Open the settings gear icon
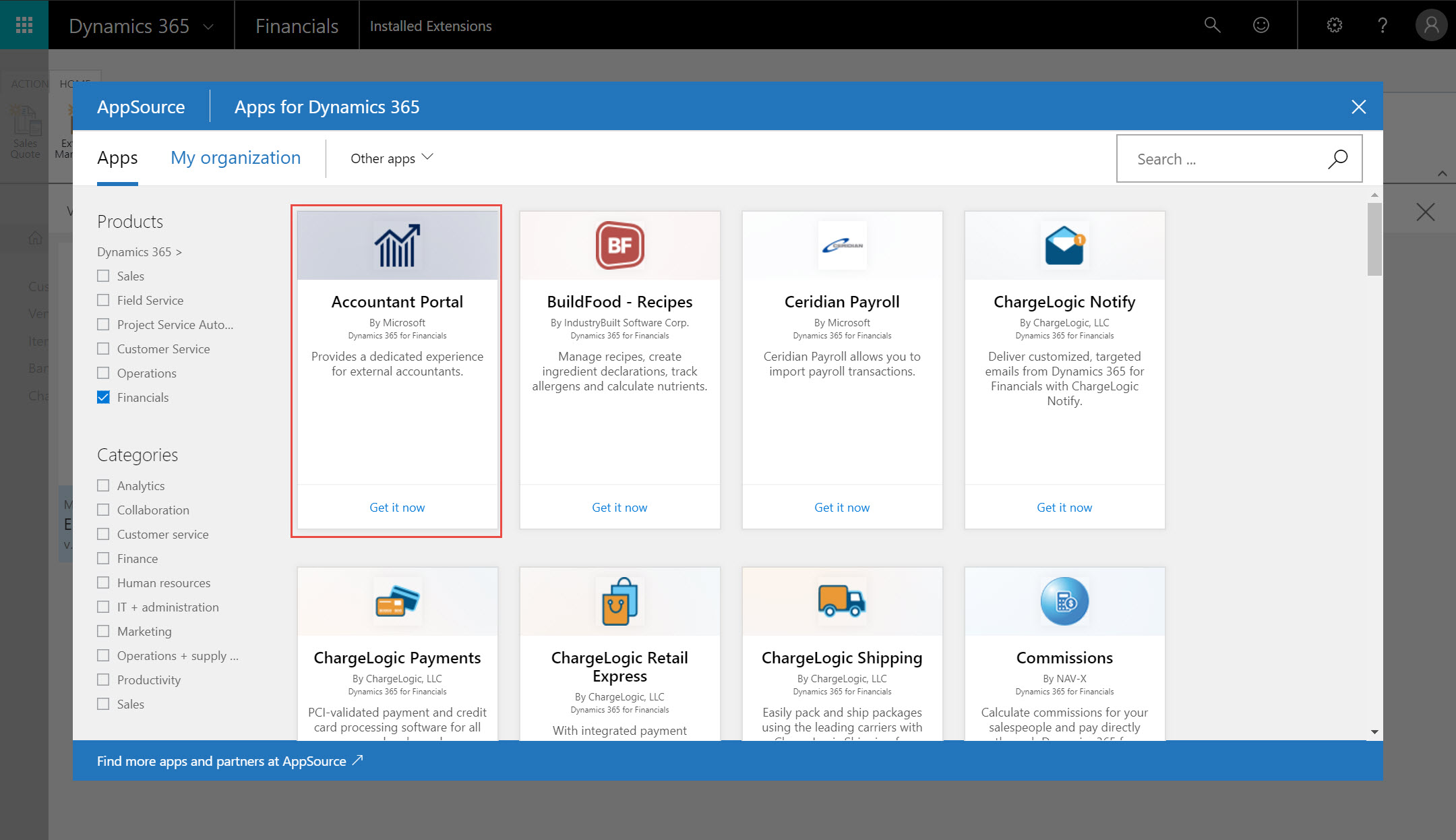Image resolution: width=1456 pixels, height=840 pixels. [x=1335, y=25]
